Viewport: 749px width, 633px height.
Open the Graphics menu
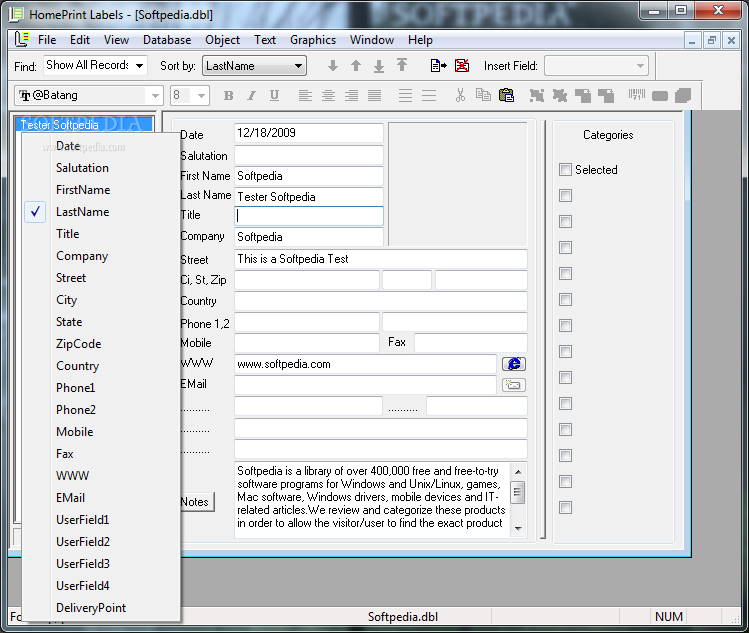click(x=313, y=40)
